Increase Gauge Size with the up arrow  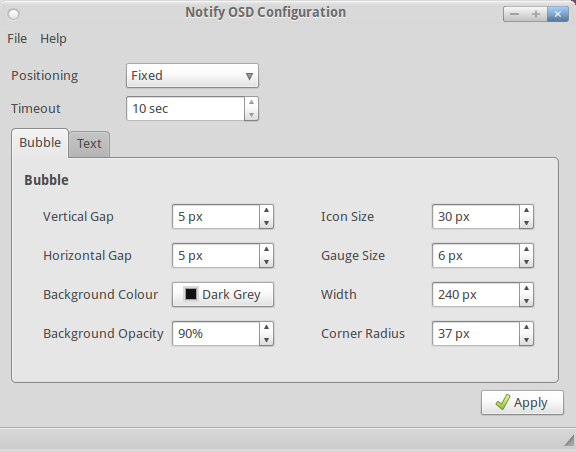(x=526, y=250)
